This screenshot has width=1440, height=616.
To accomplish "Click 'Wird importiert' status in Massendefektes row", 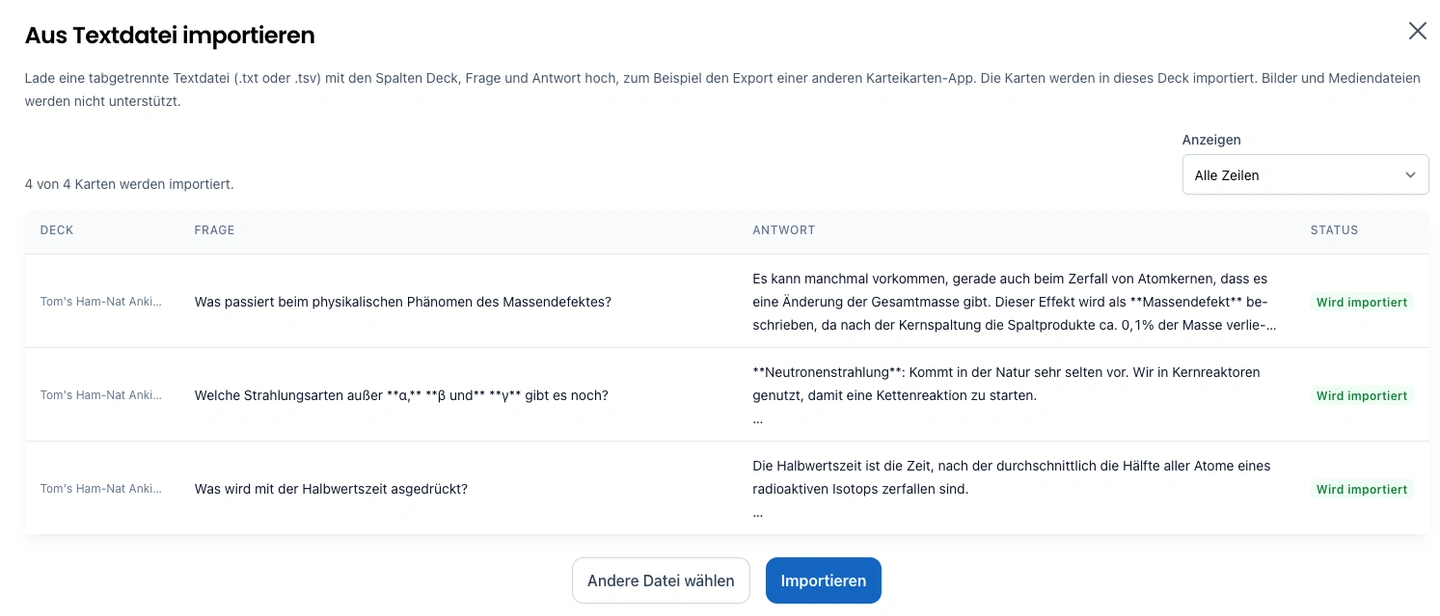I will pyautogui.click(x=1361, y=302).
